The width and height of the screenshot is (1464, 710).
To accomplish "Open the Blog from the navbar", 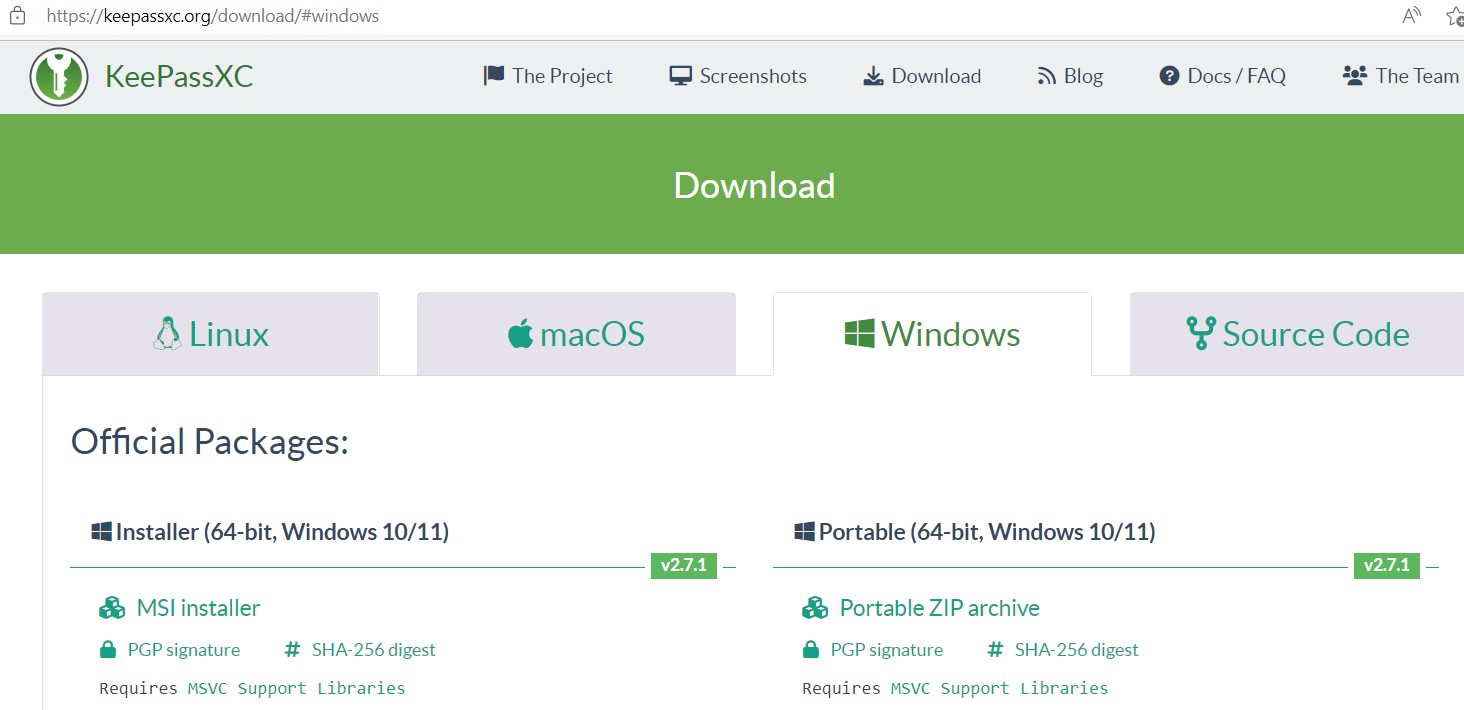I will [x=1070, y=76].
